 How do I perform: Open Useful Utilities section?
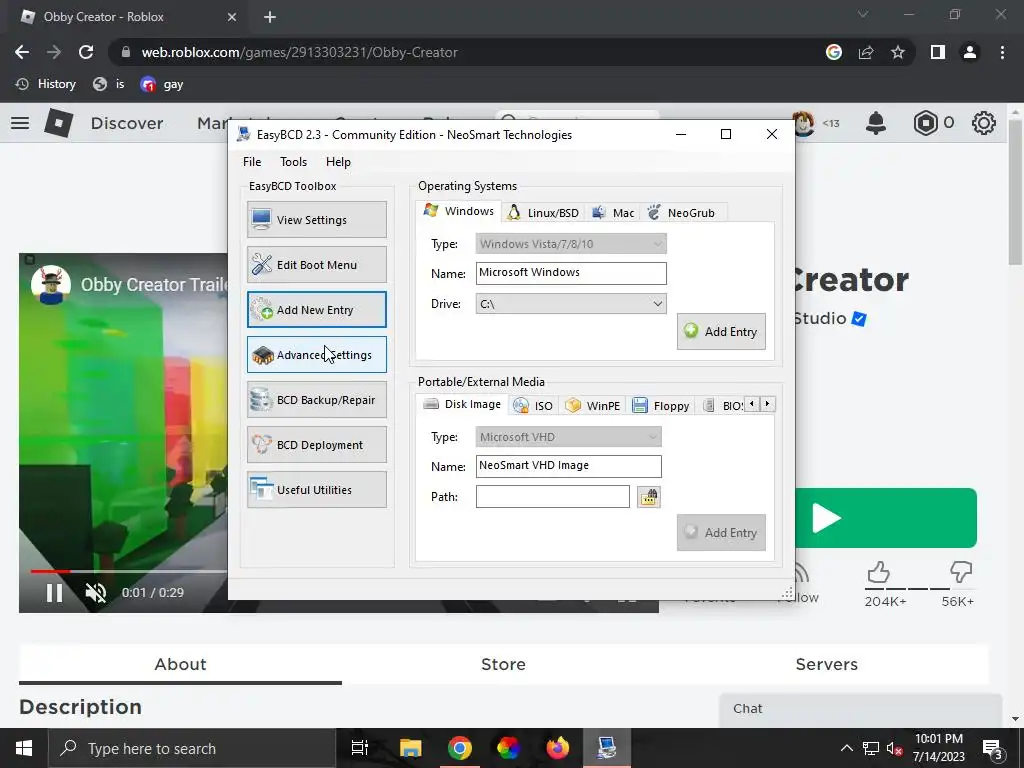point(317,490)
